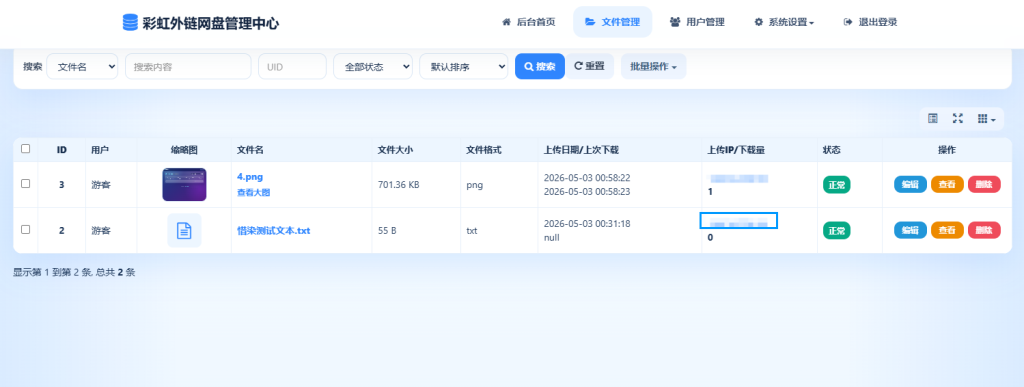Tick the select-all checkbox in table header
This screenshot has height=387, width=1024.
(x=25, y=149)
